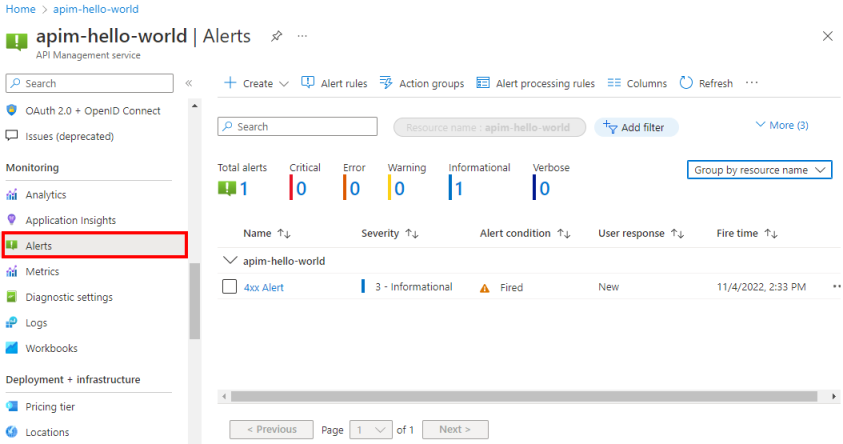
Task: Open the Columns chooser
Action: pos(637,83)
